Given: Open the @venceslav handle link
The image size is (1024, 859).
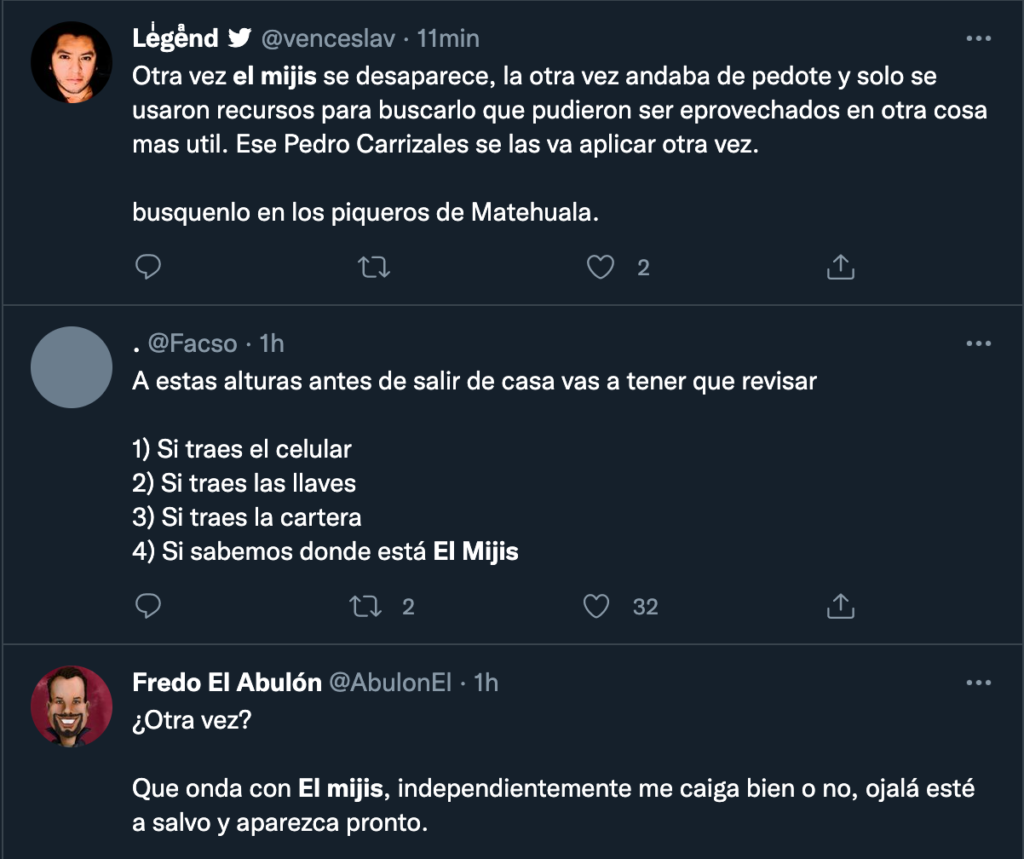Looking at the screenshot, I should (327, 39).
